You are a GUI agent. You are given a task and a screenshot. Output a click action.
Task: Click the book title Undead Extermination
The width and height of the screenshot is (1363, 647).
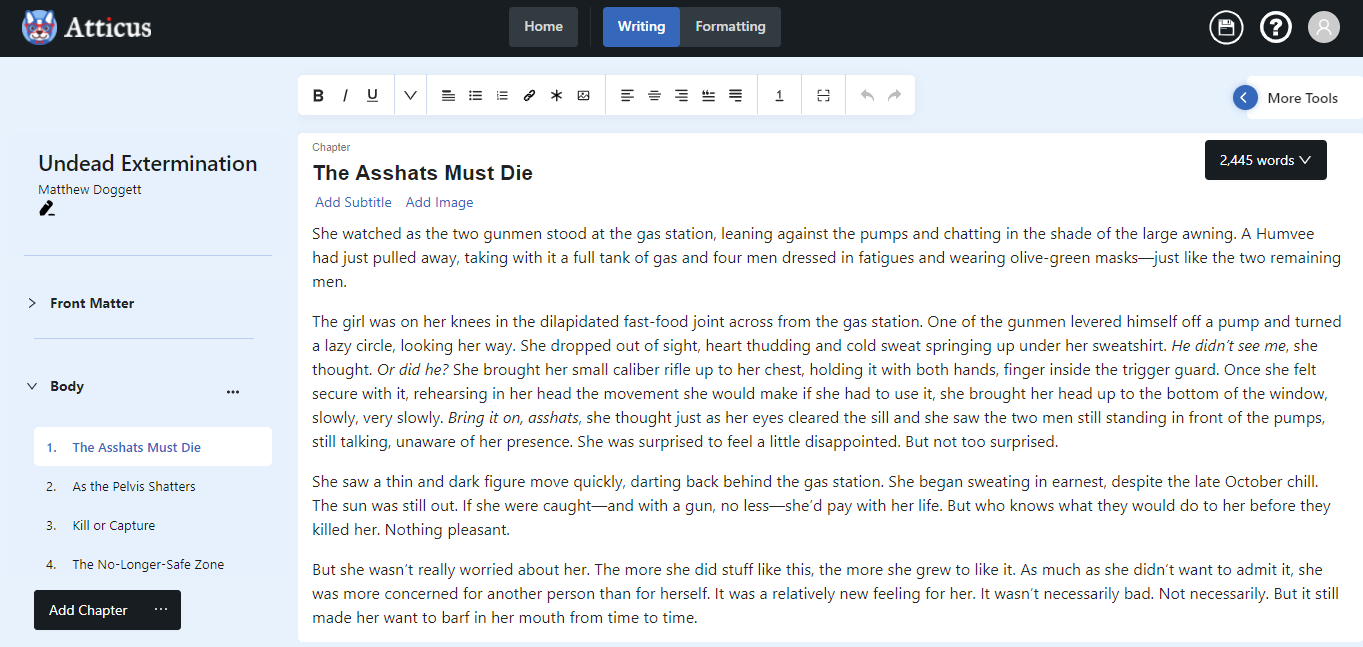coord(147,164)
